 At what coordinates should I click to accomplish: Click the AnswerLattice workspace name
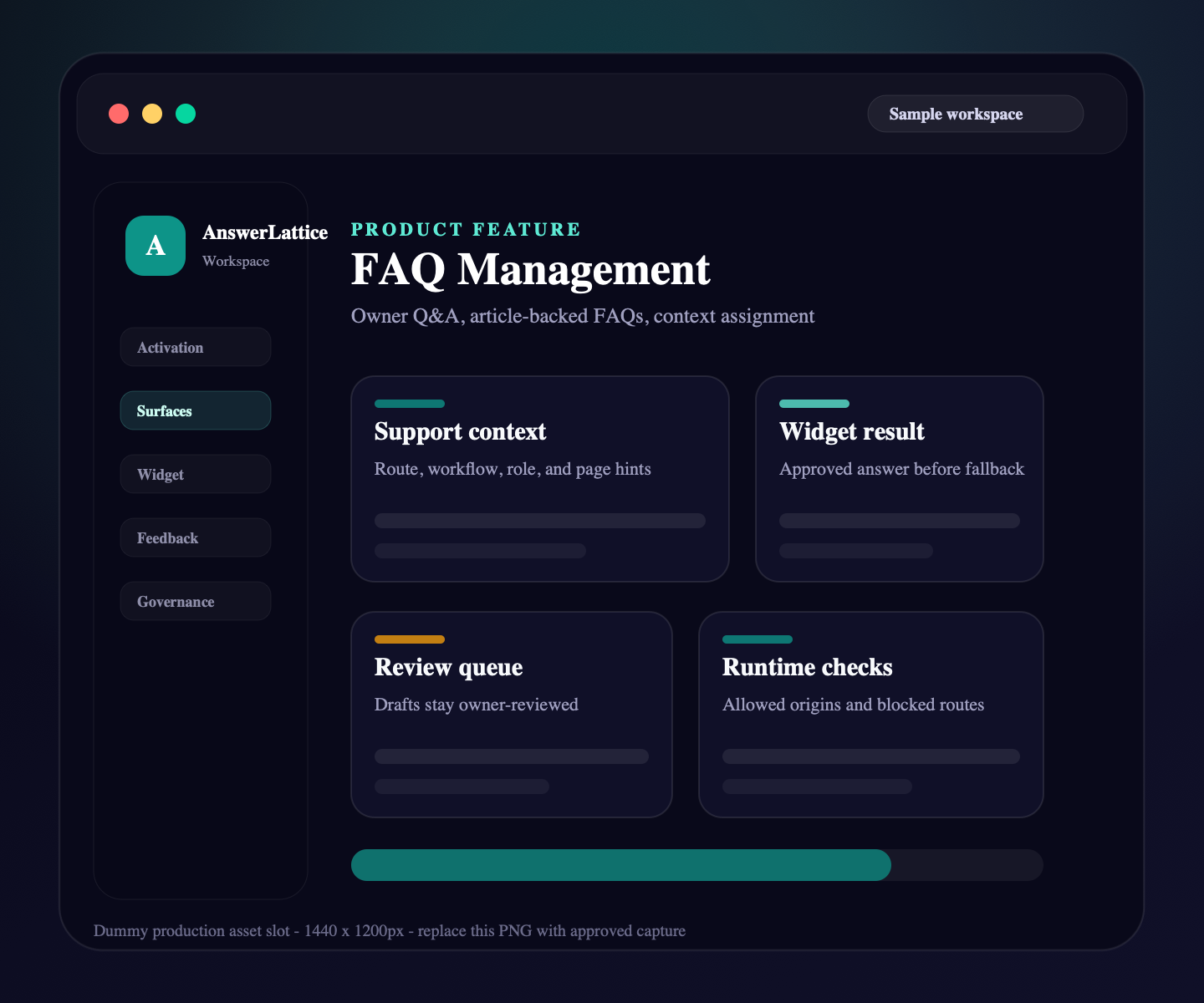tap(265, 232)
